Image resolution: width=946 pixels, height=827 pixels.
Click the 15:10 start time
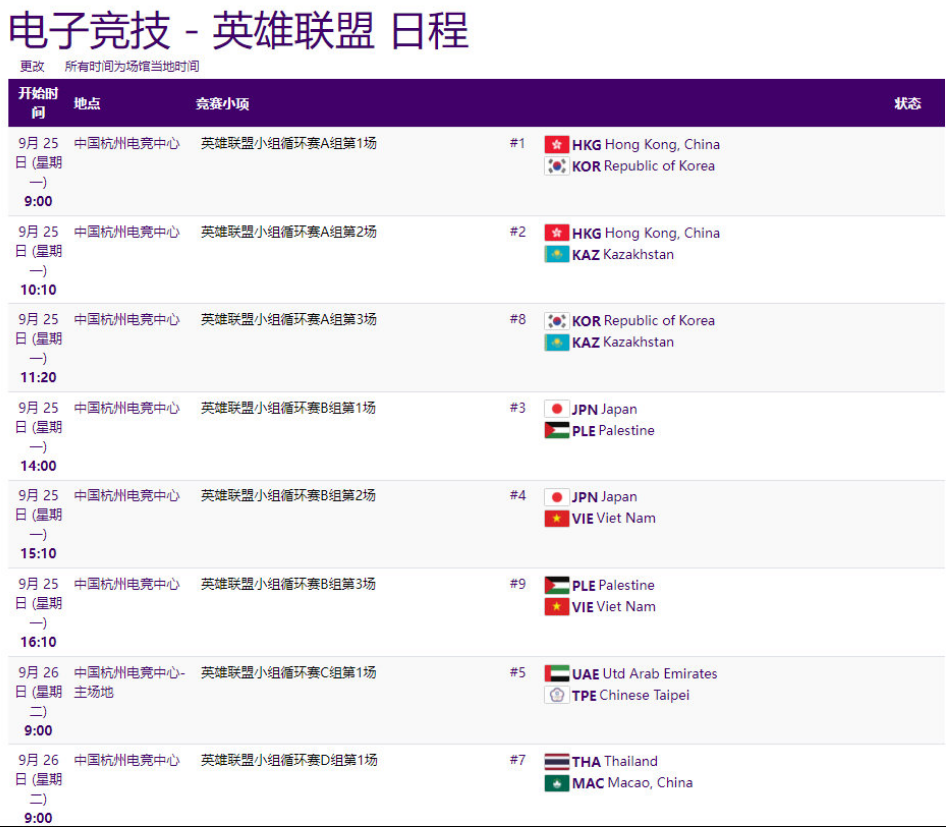click(x=38, y=554)
